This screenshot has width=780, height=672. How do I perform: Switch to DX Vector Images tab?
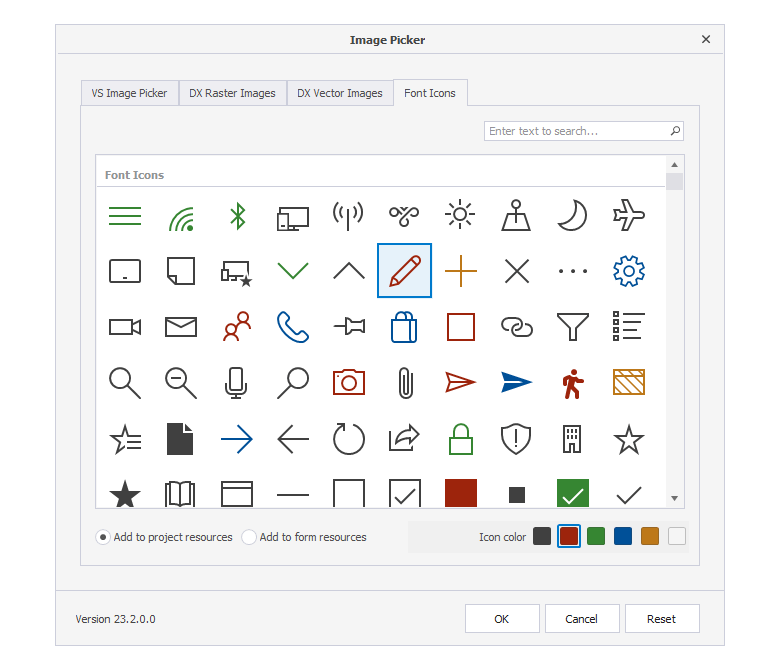pyautogui.click(x=340, y=93)
